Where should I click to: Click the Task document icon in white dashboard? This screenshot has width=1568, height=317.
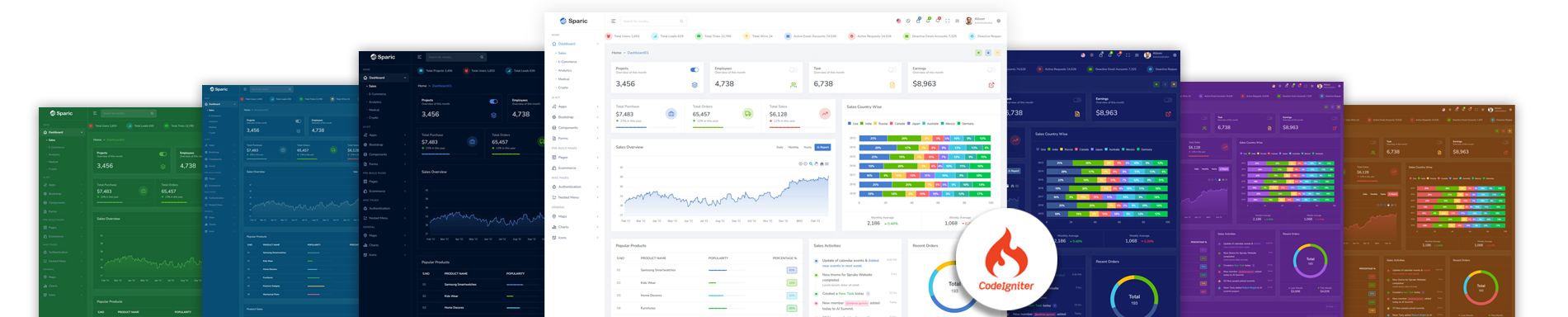[892, 84]
